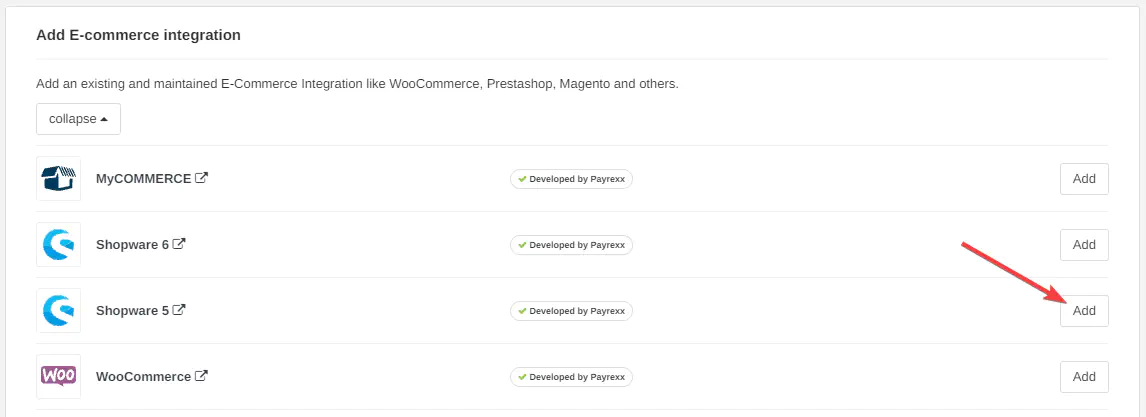Open MyCOMMERCE external link icon
The width and height of the screenshot is (1146, 417).
click(202, 178)
